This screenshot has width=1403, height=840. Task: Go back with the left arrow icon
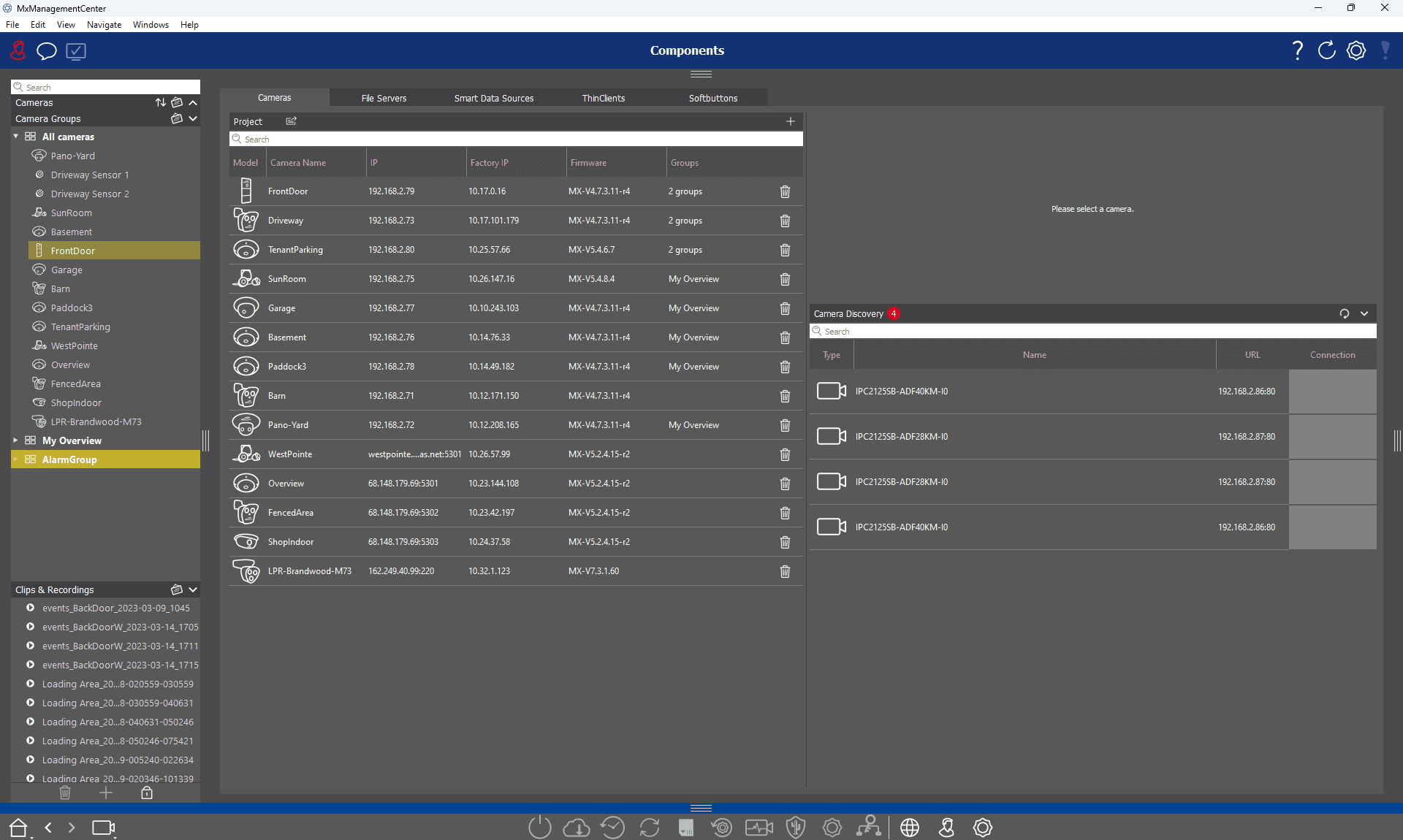click(48, 827)
